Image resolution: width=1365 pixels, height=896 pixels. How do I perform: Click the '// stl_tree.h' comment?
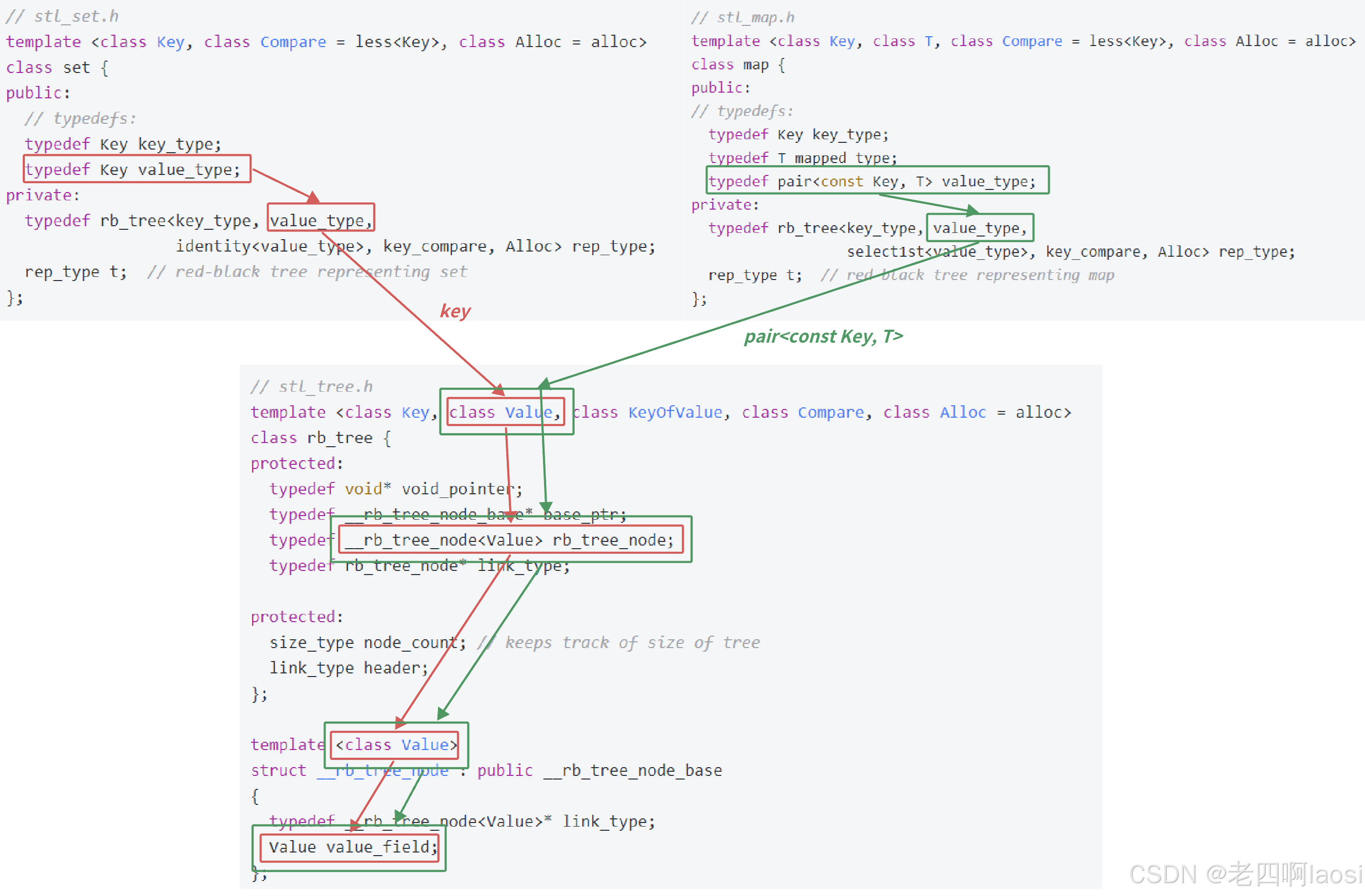click(x=312, y=387)
